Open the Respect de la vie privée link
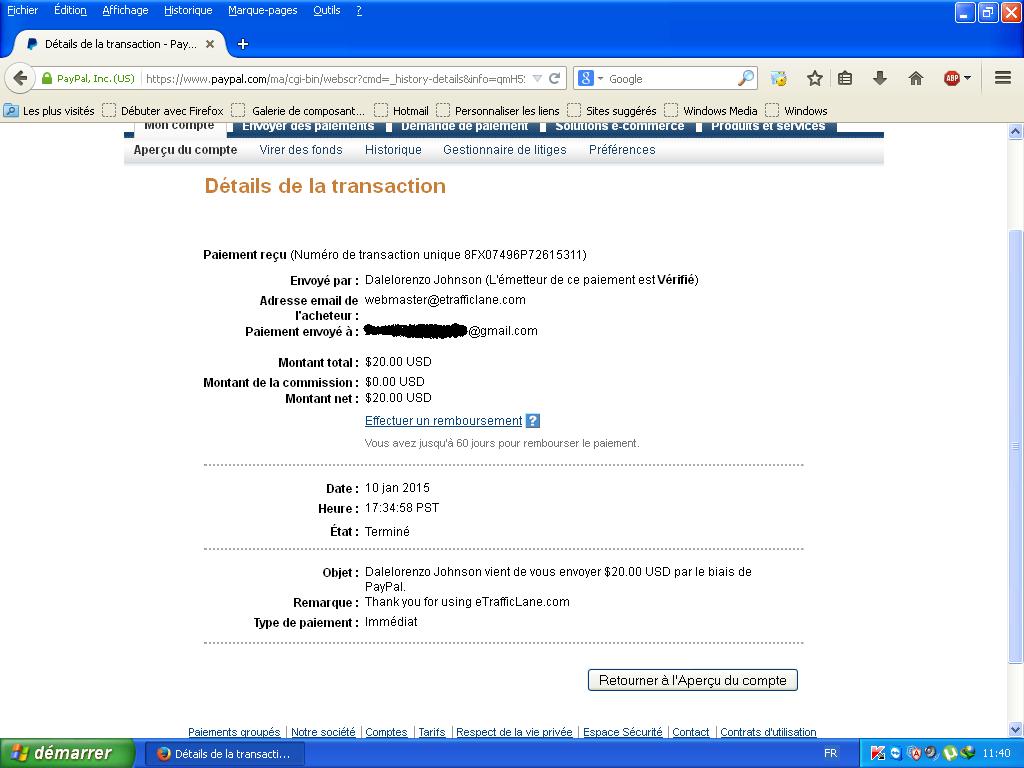Image resolution: width=1024 pixels, height=768 pixels. click(x=514, y=732)
